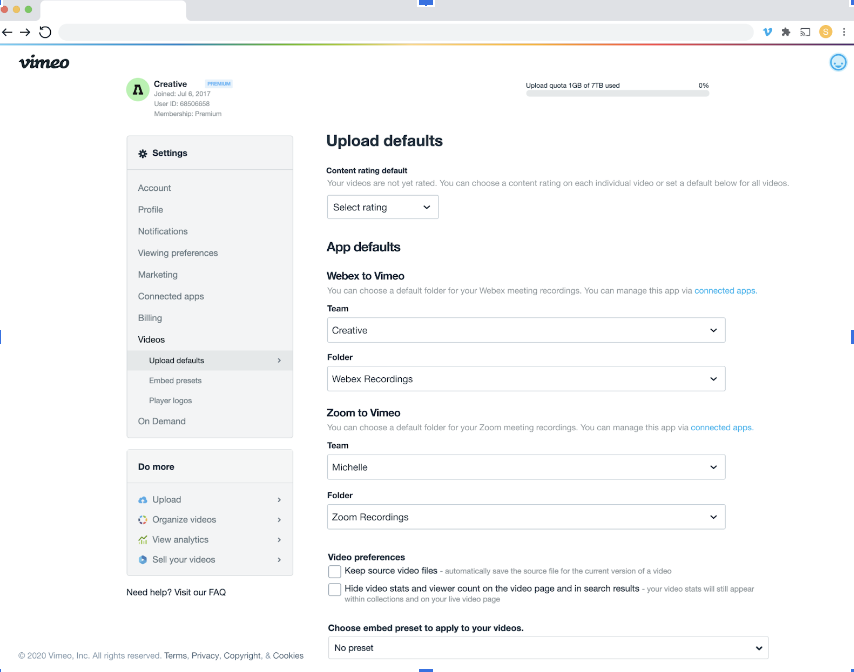The width and height of the screenshot is (854, 672).
Task: Open the No preset embed dropdown
Action: pos(548,647)
